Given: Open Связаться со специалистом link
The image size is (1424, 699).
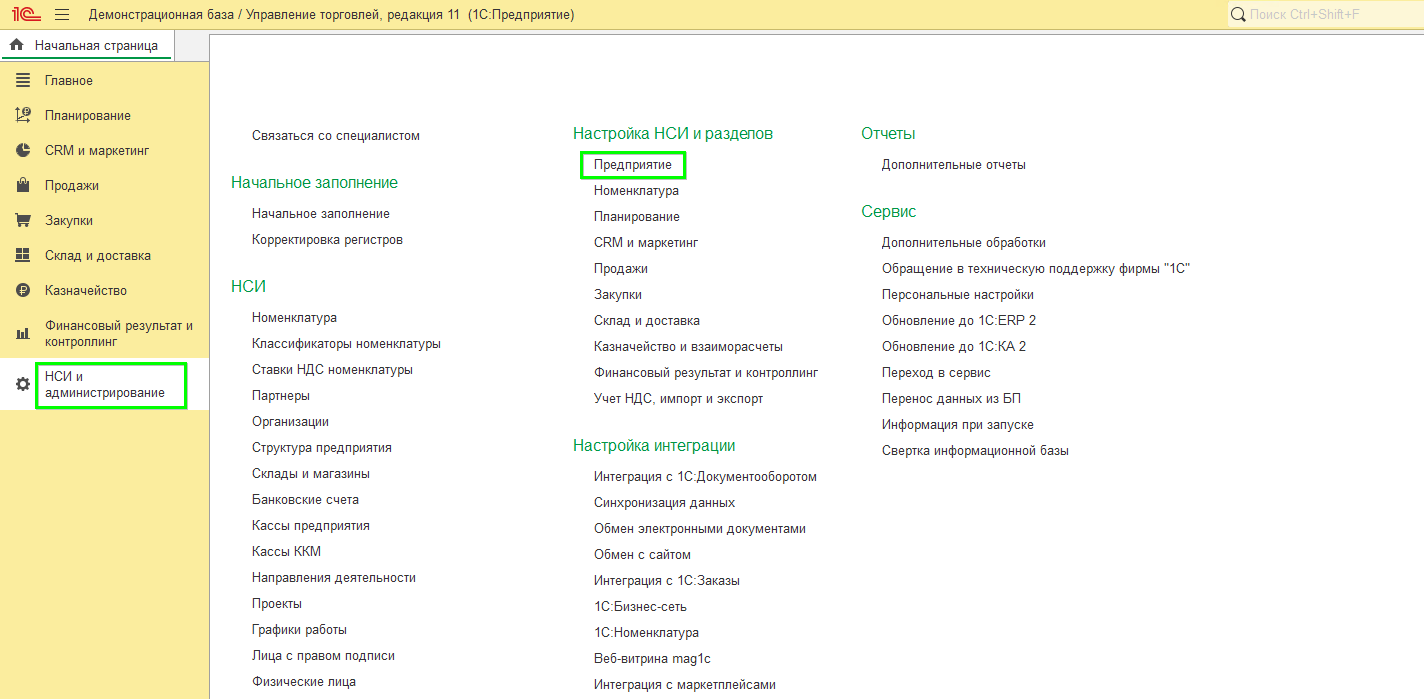Looking at the screenshot, I should (x=336, y=135).
